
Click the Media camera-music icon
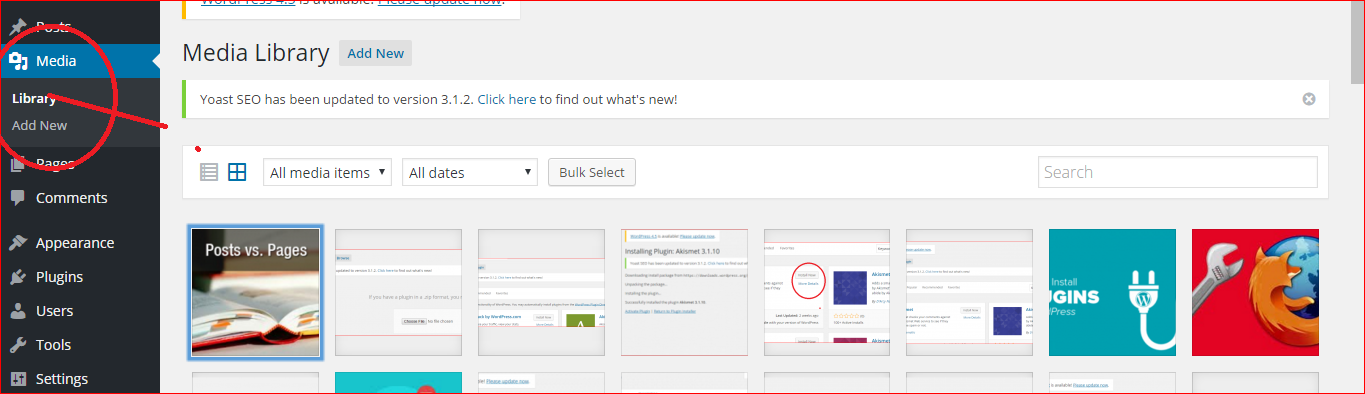click(x=18, y=61)
